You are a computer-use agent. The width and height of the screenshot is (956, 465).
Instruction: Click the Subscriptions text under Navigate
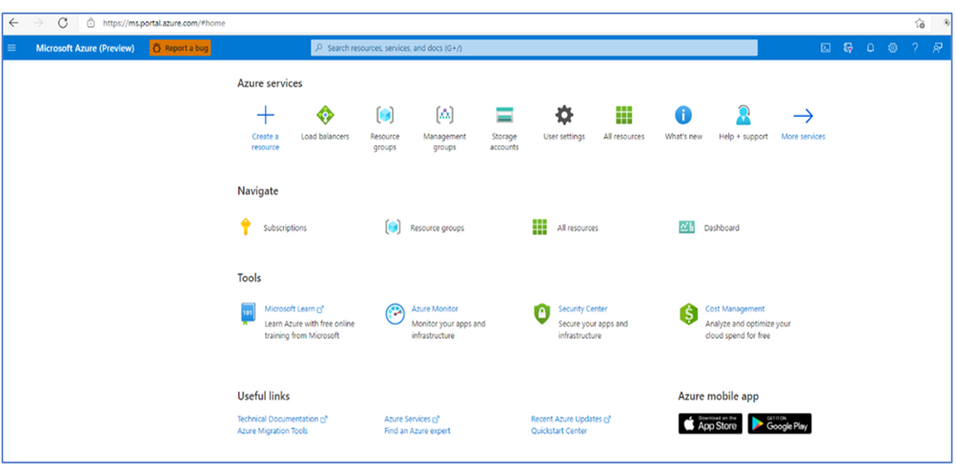click(285, 228)
